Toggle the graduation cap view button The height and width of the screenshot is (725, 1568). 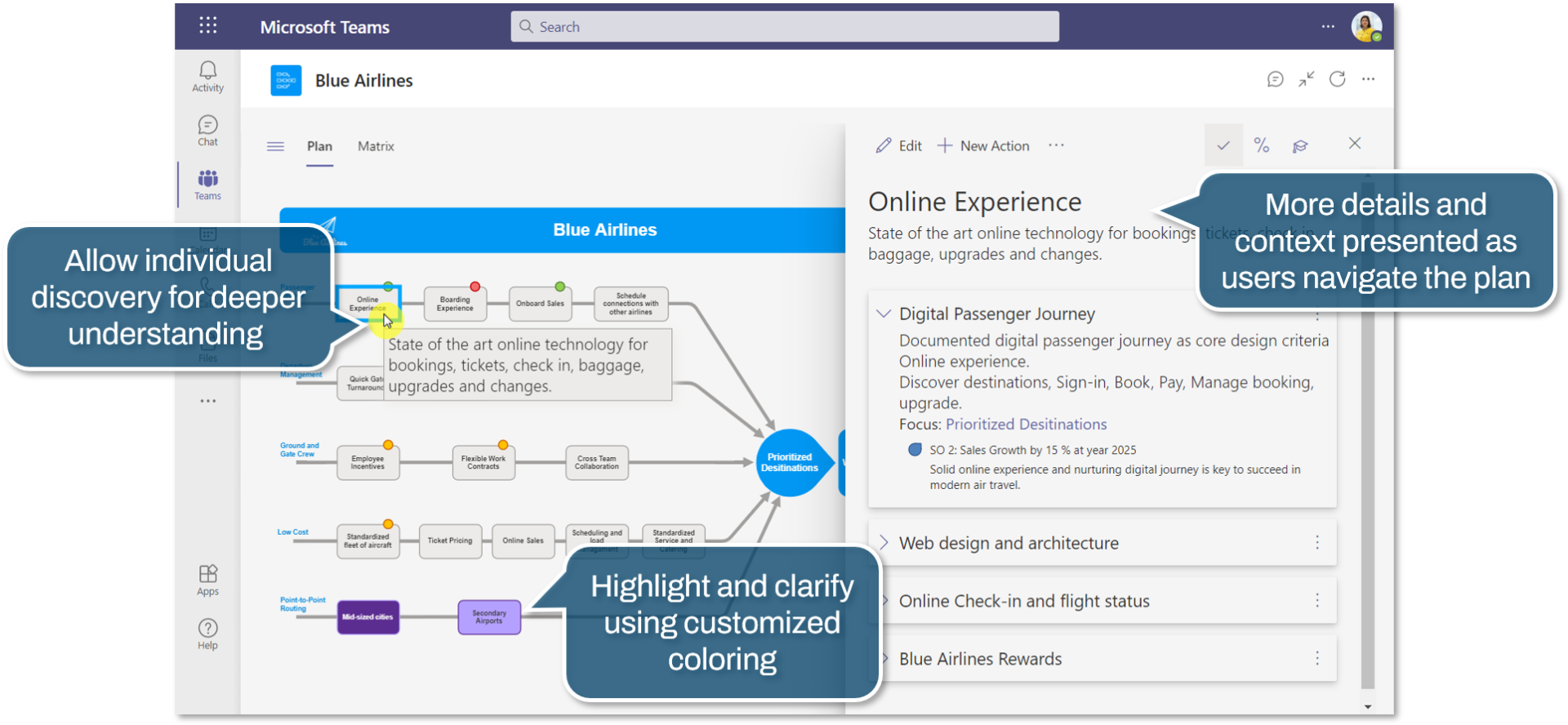coord(1300,146)
